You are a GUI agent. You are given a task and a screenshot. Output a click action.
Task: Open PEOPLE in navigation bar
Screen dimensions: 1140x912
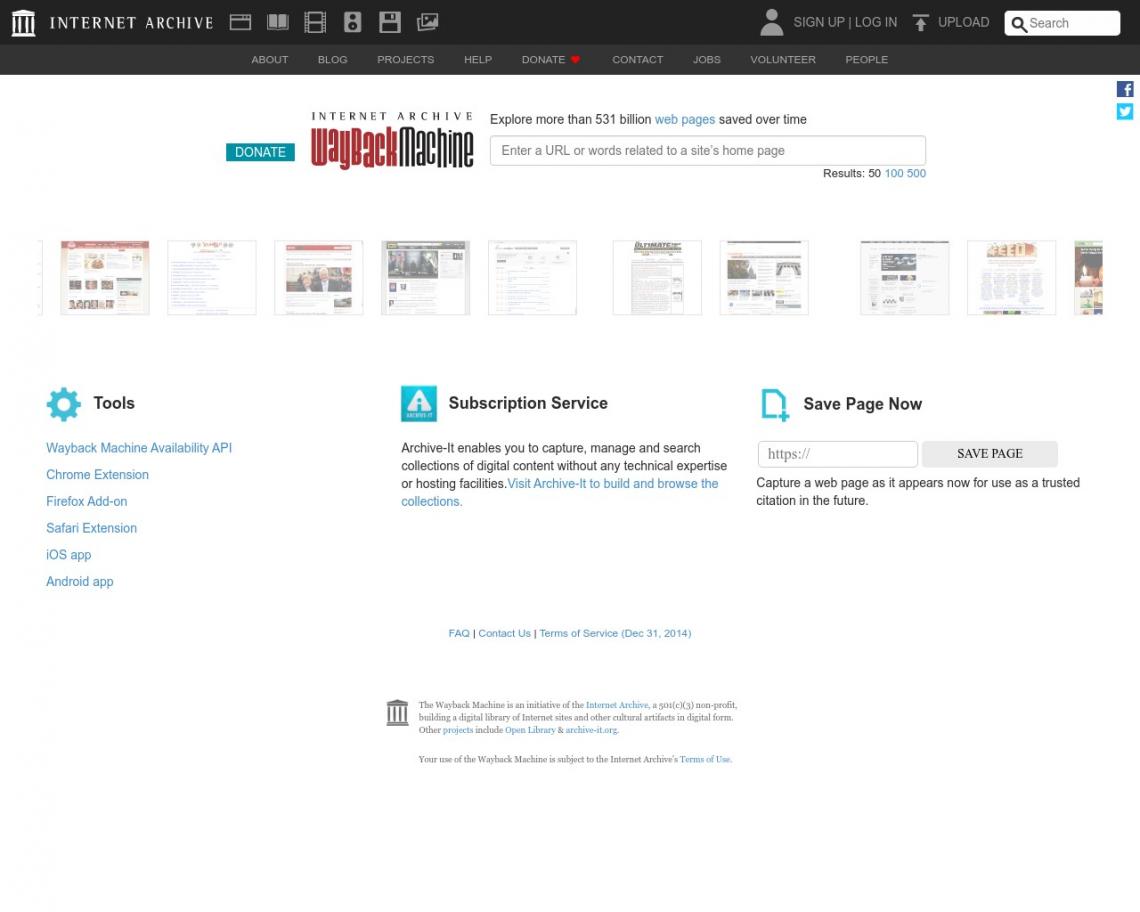(867, 60)
